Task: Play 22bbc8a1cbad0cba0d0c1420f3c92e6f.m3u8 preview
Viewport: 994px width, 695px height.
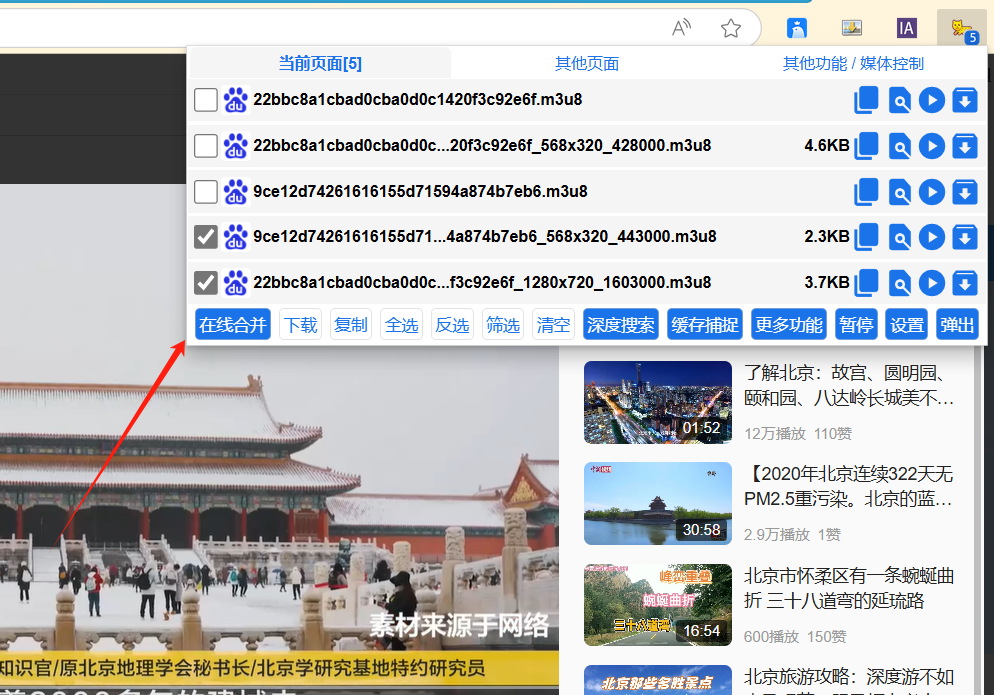Action: 932,100
